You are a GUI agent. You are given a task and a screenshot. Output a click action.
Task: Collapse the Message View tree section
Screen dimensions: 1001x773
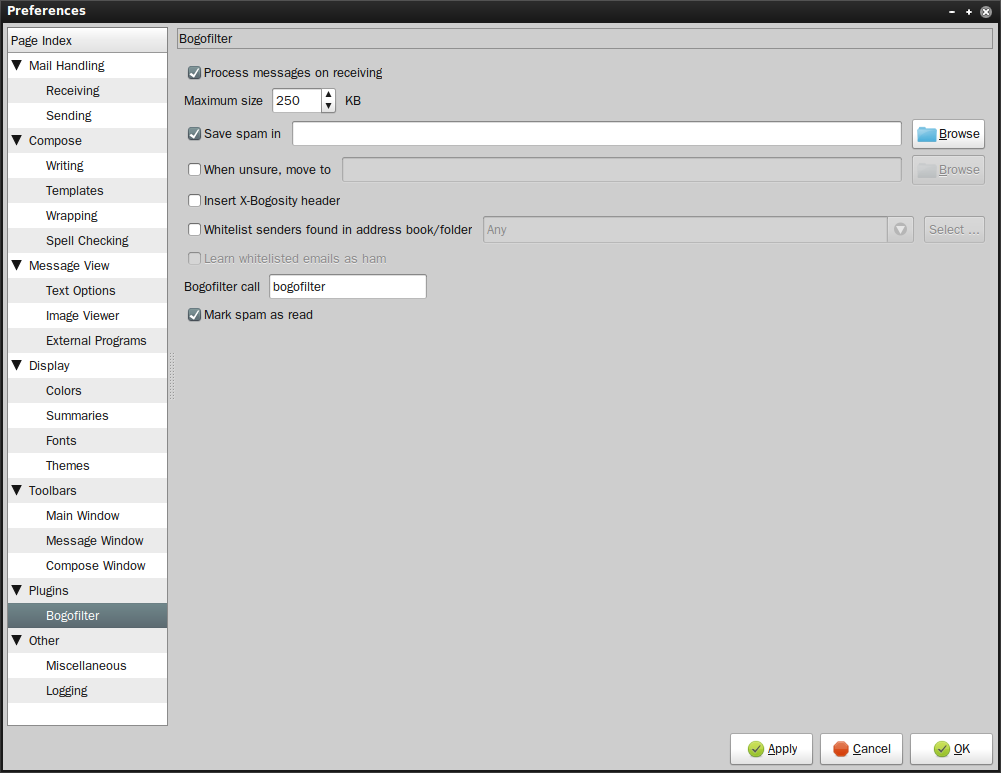(x=17, y=266)
